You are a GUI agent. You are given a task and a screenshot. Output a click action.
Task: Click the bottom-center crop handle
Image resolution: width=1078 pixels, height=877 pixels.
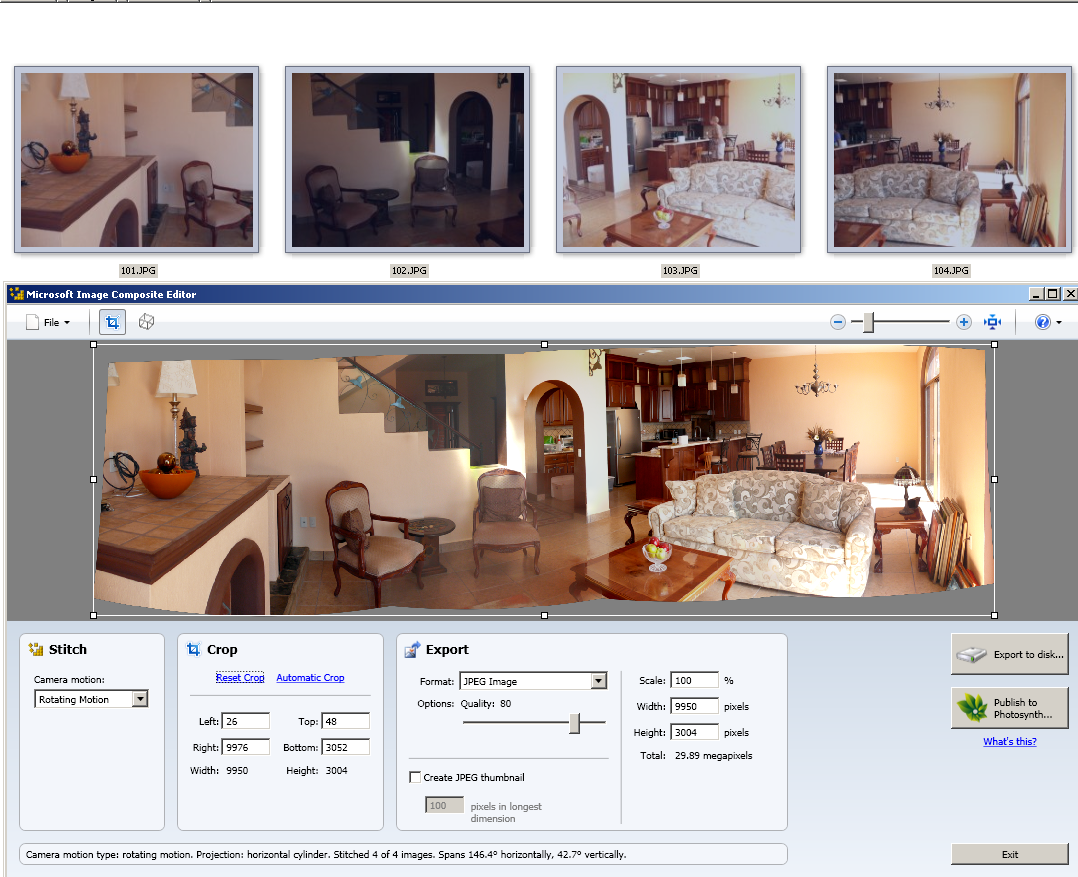click(x=544, y=616)
